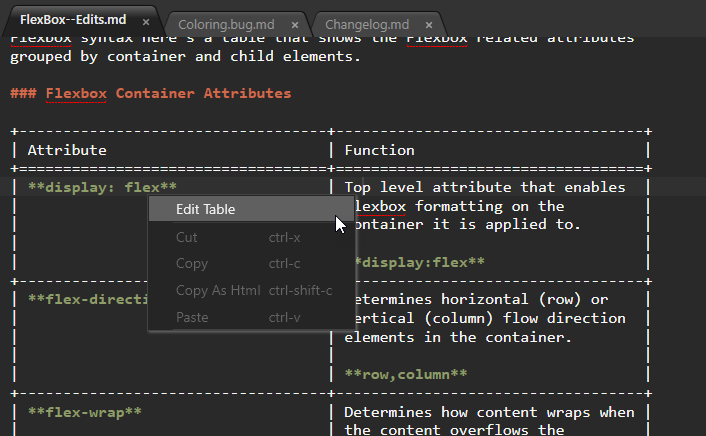Click the '**flex-directi' attribute cell
The width and height of the screenshot is (706, 436).
pos(88,299)
